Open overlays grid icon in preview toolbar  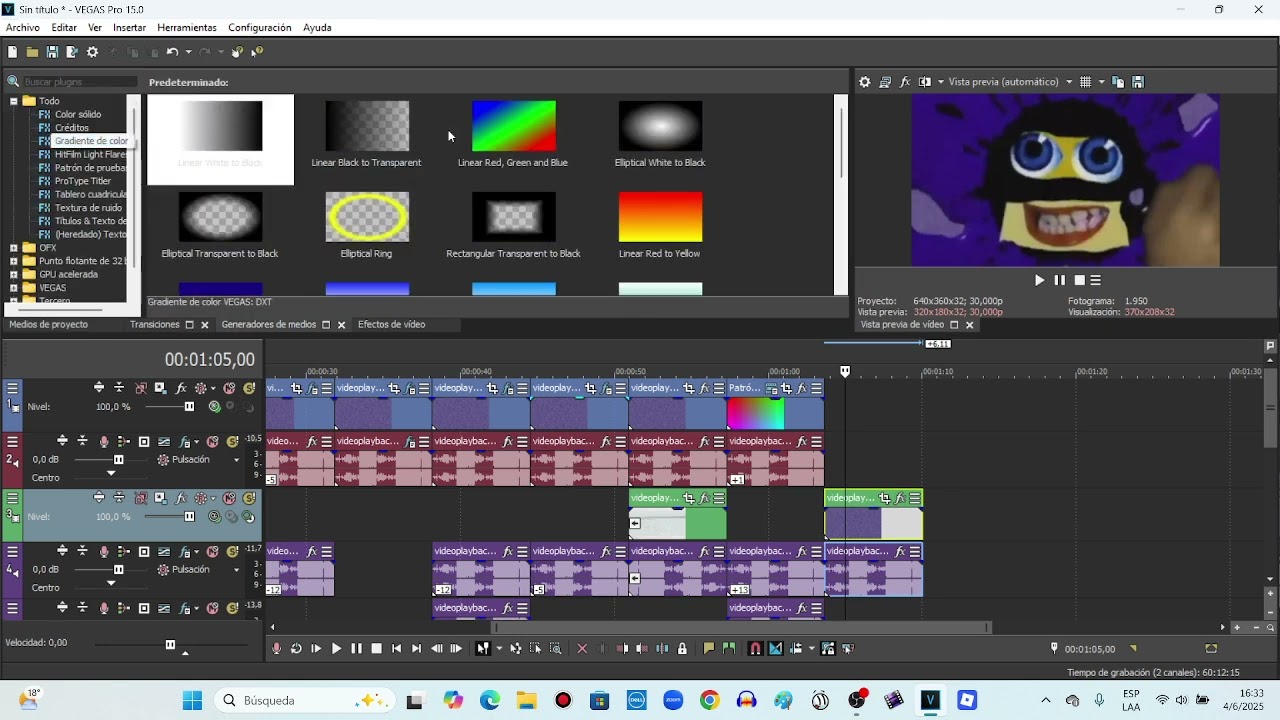(x=1085, y=82)
